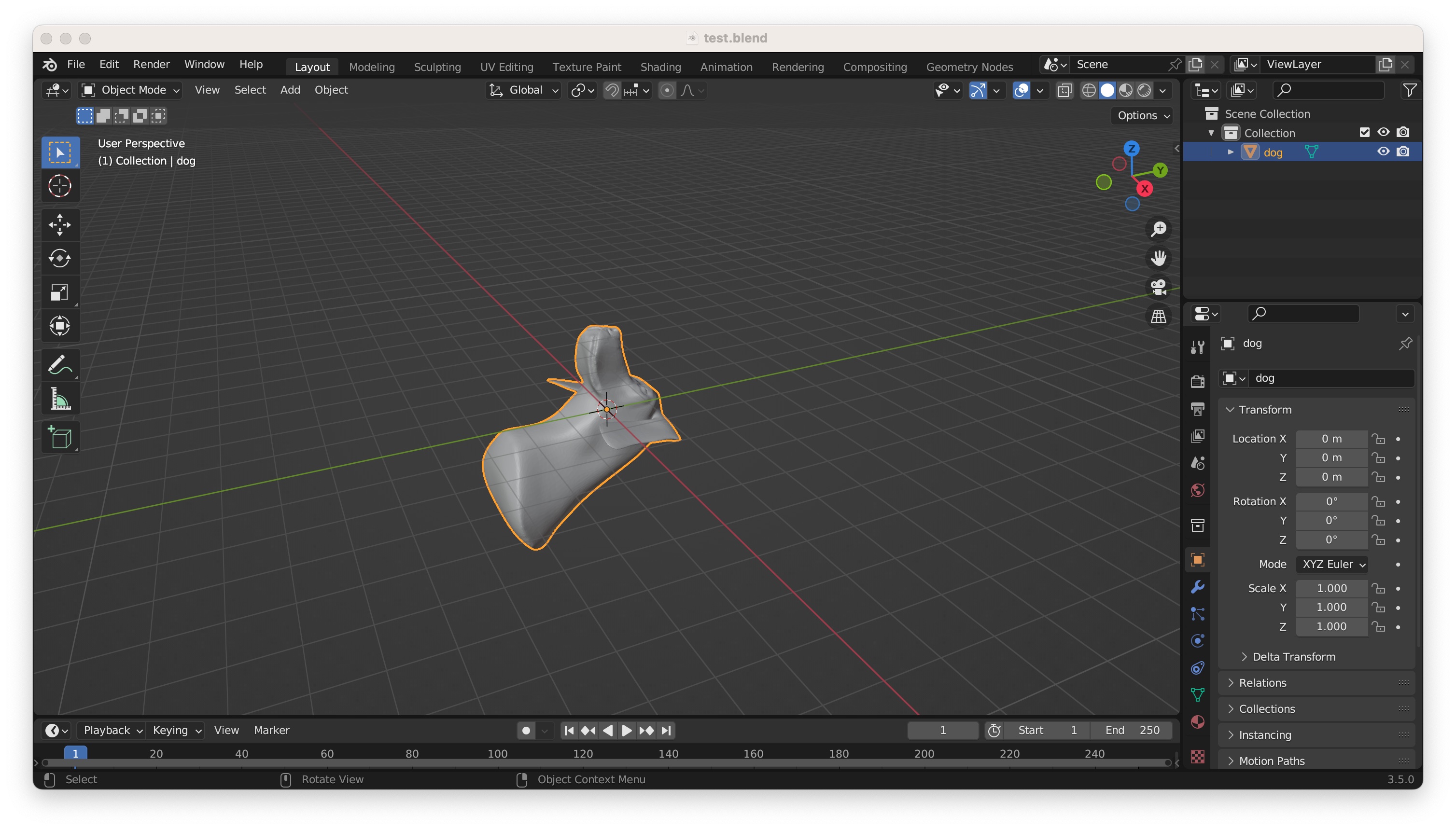The image size is (1456, 830).
Task: Click the current frame number field
Action: click(942, 730)
